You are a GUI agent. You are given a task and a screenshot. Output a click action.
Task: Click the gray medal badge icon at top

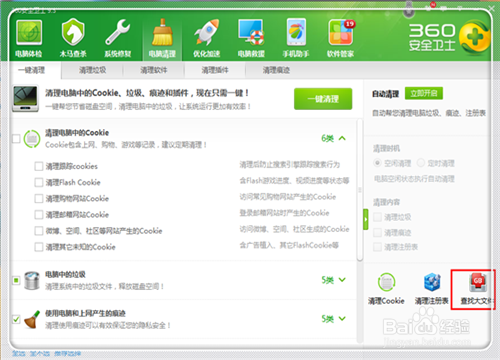[x=409, y=9]
